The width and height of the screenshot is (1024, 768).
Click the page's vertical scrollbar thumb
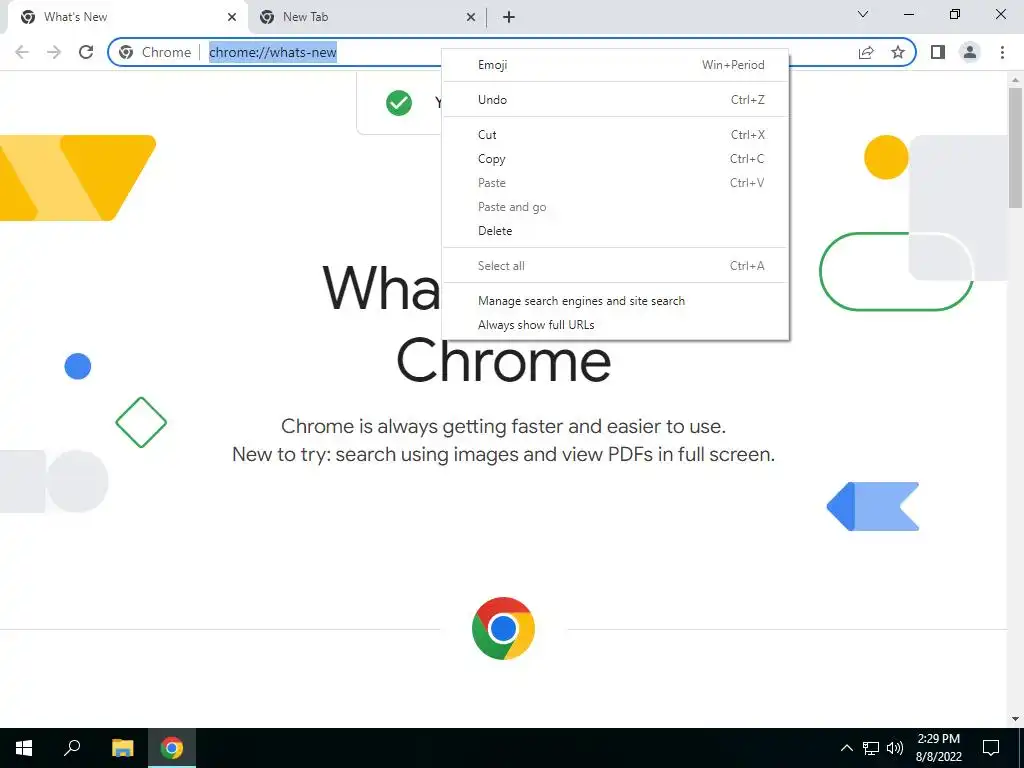click(x=1015, y=148)
